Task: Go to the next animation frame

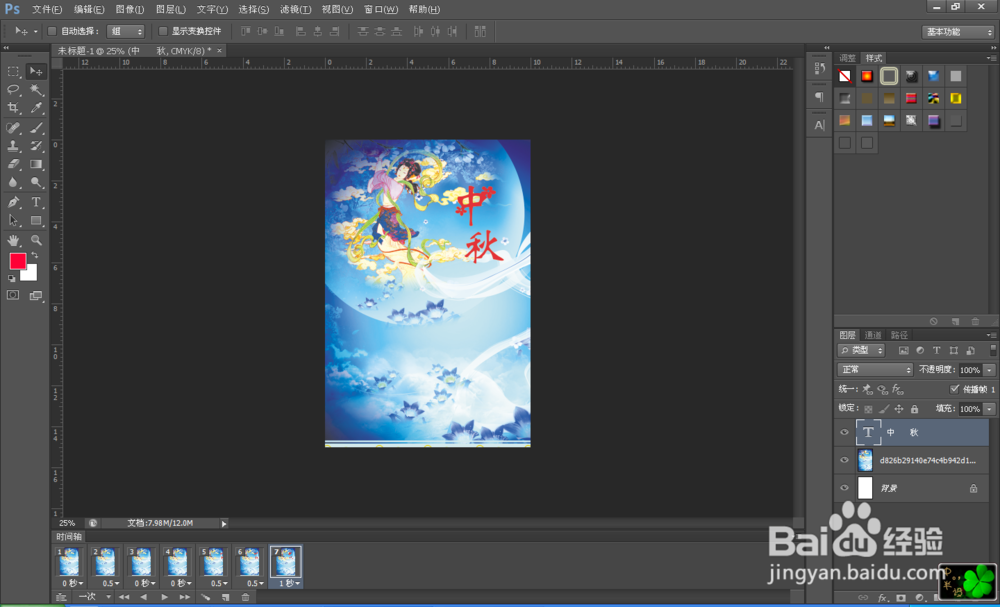Action: pos(185,597)
